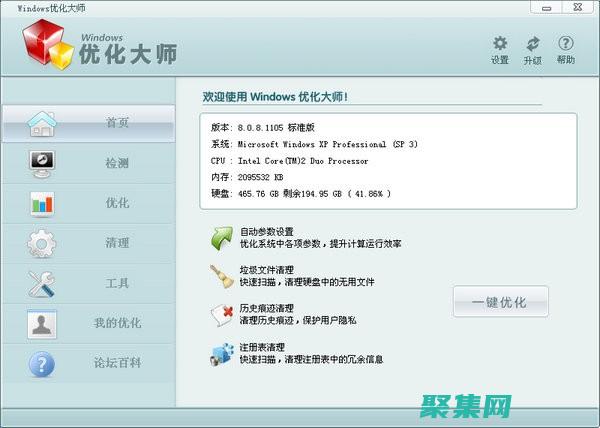
Task: Click the 优化系统中各项参数 description text
Action: [x=320, y=244]
